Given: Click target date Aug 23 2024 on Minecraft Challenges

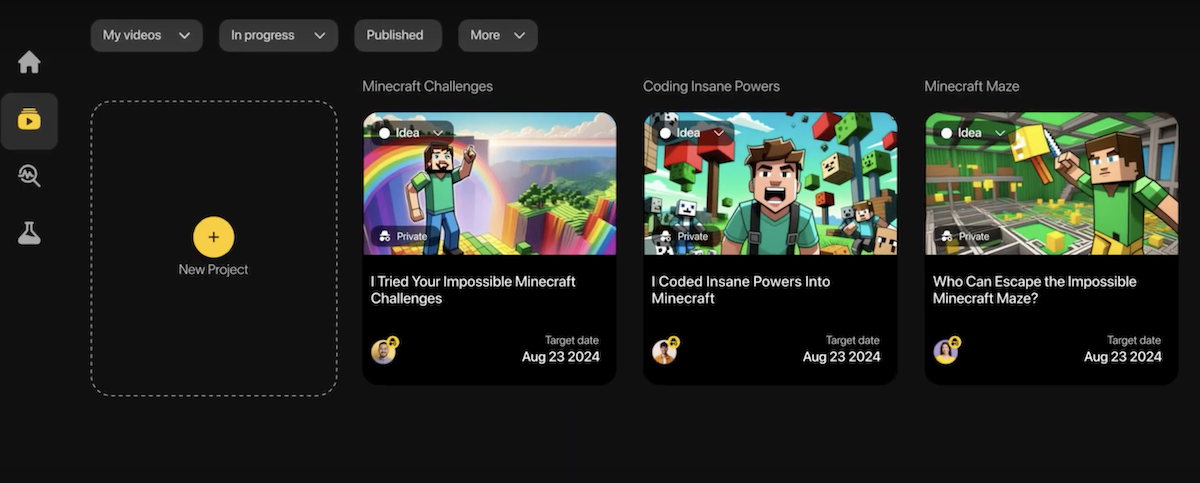Looking at the screenshot, I should point(560,356).
